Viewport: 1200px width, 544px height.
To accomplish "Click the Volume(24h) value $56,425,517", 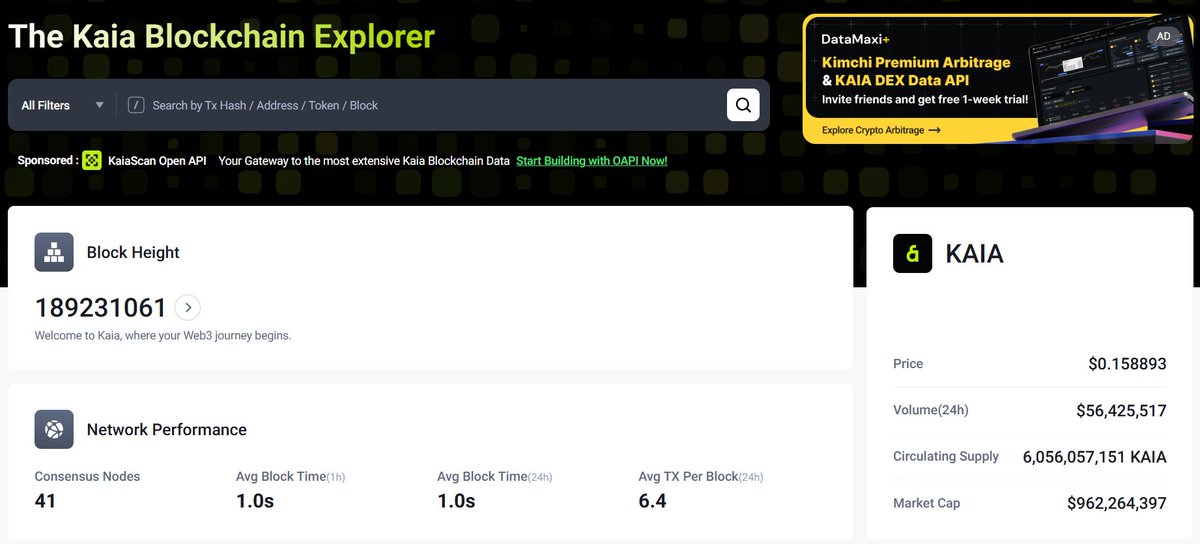I will tap(1121, 410).
